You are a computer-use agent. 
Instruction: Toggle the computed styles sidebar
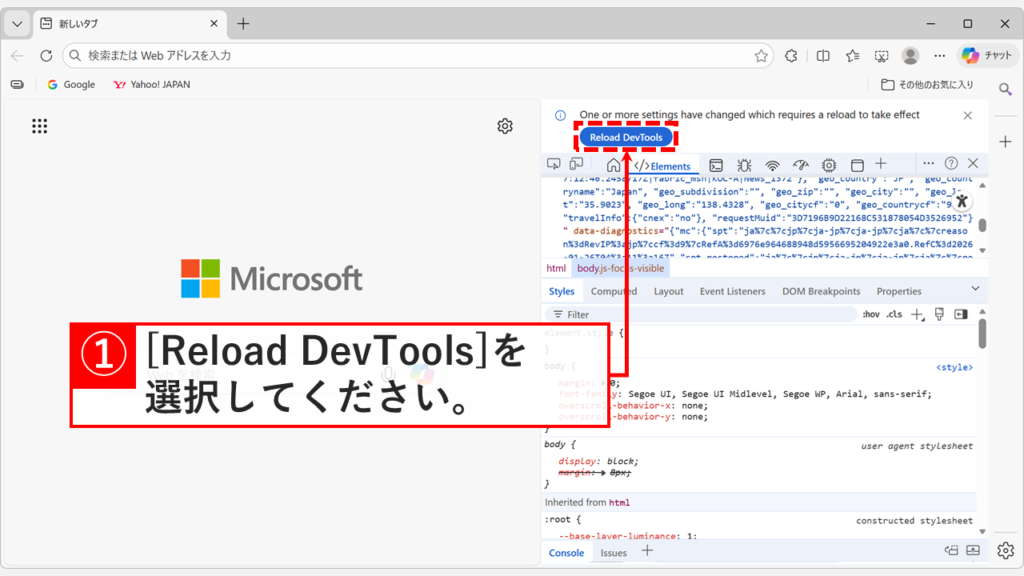(960, 314)
